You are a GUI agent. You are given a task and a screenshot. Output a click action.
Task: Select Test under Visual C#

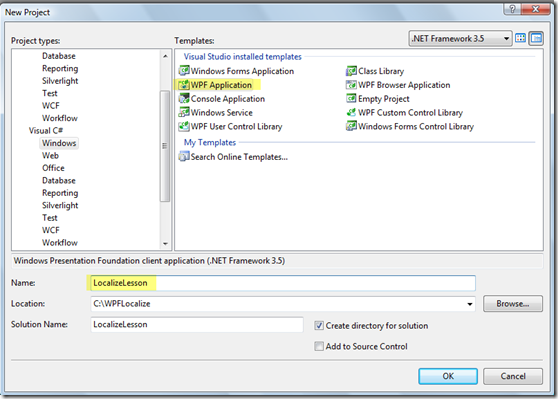[50, 218]
